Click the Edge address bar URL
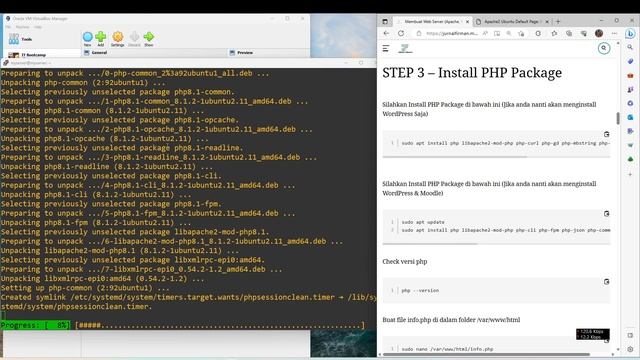Screen dimensions: 640x360 coord(451,33)
